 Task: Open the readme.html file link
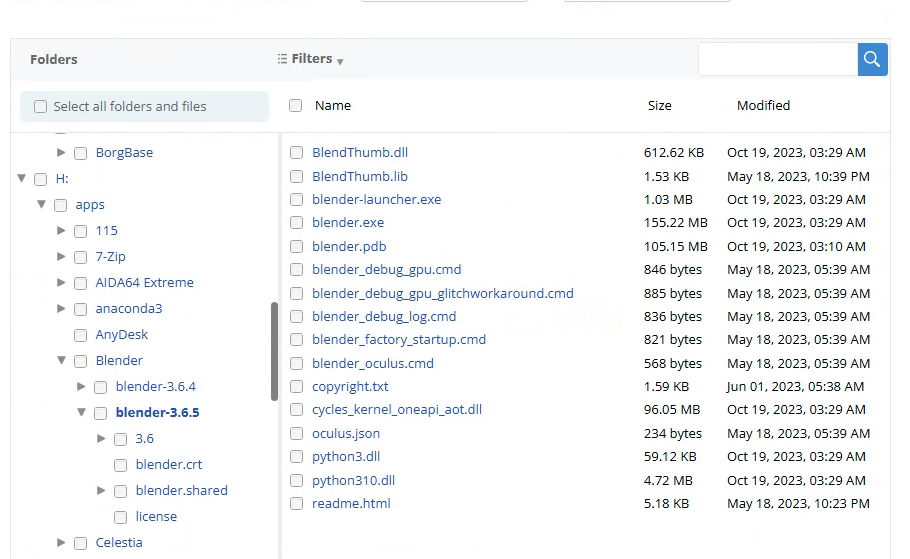point(351,504)
